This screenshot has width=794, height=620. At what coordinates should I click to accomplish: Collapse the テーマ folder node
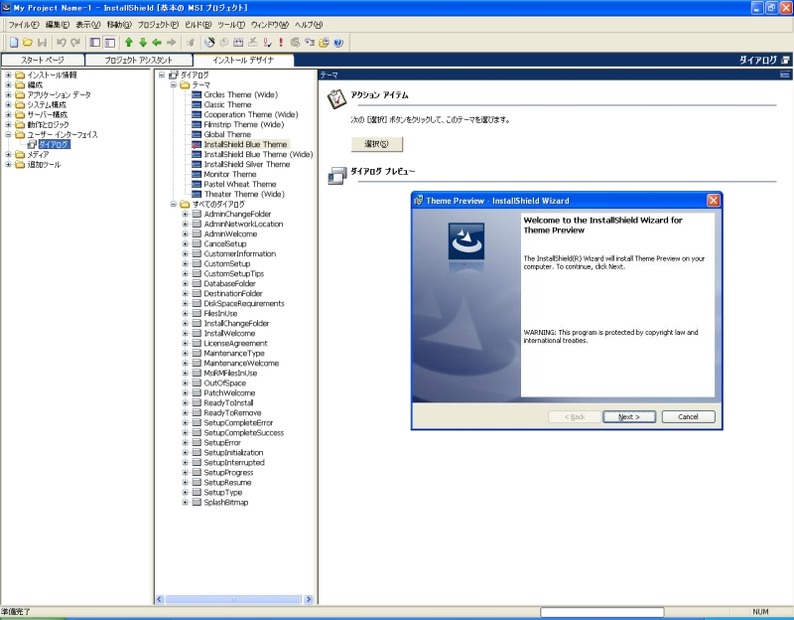point(173,85)
